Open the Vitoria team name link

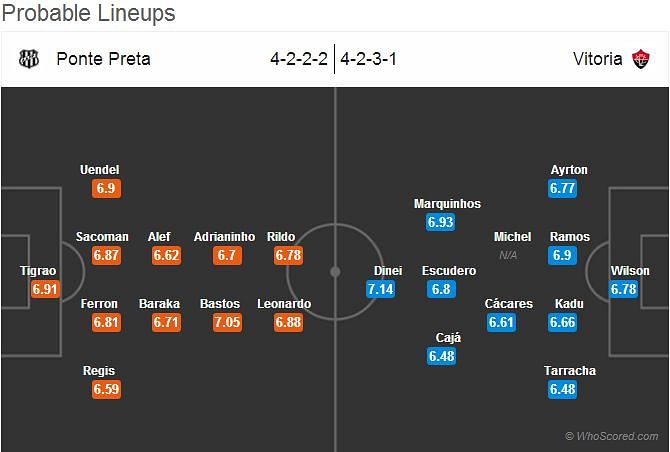(x=597, y=59)
